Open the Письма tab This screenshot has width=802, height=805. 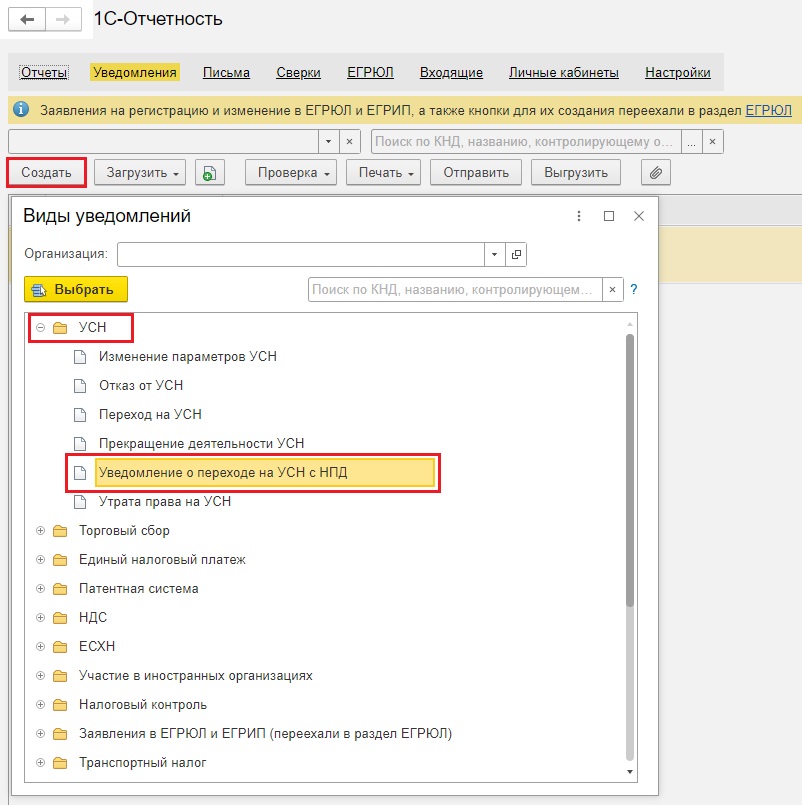coord(226,72)
